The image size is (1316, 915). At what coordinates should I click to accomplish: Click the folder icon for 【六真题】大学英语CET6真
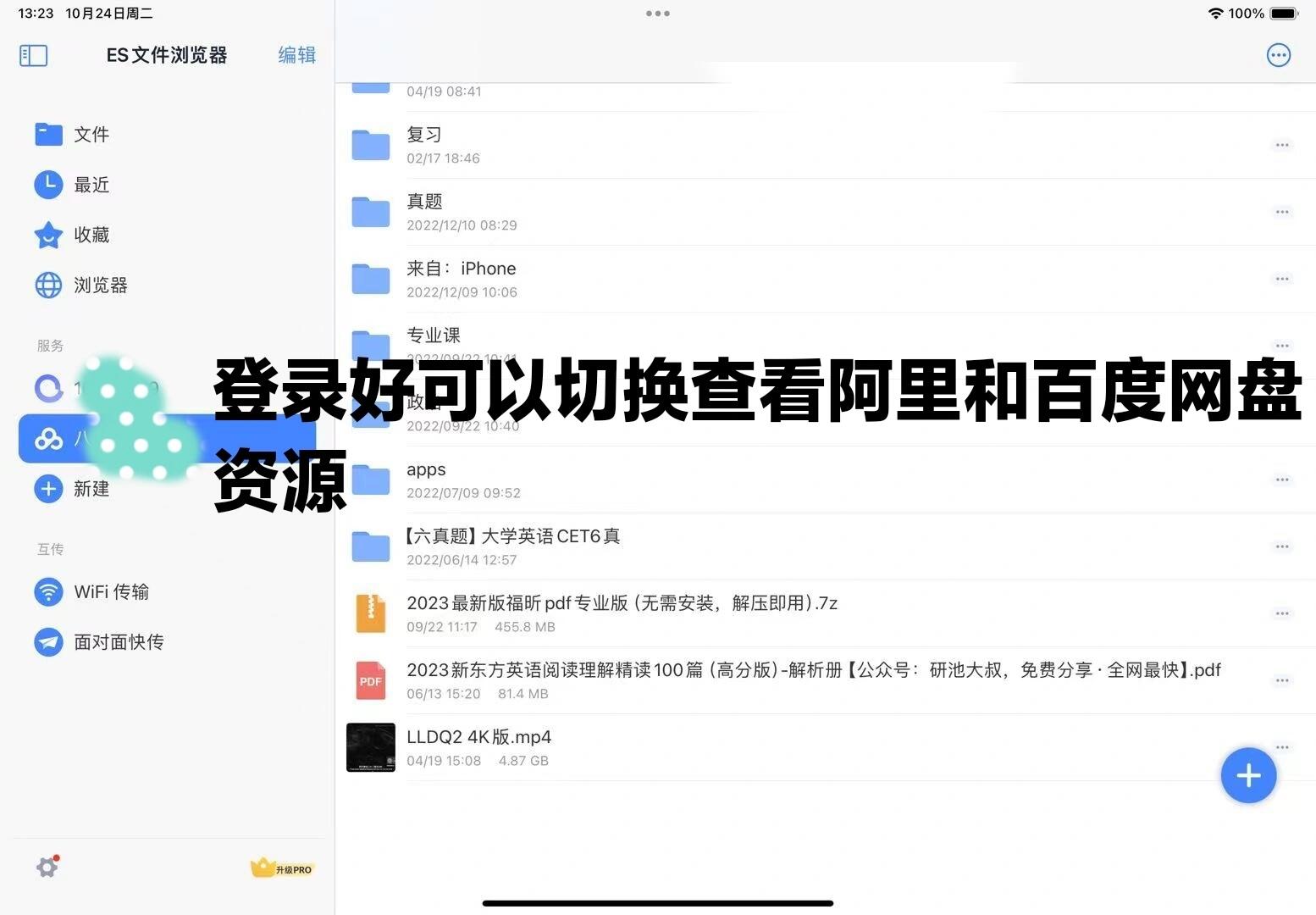(x=371, y=546)
